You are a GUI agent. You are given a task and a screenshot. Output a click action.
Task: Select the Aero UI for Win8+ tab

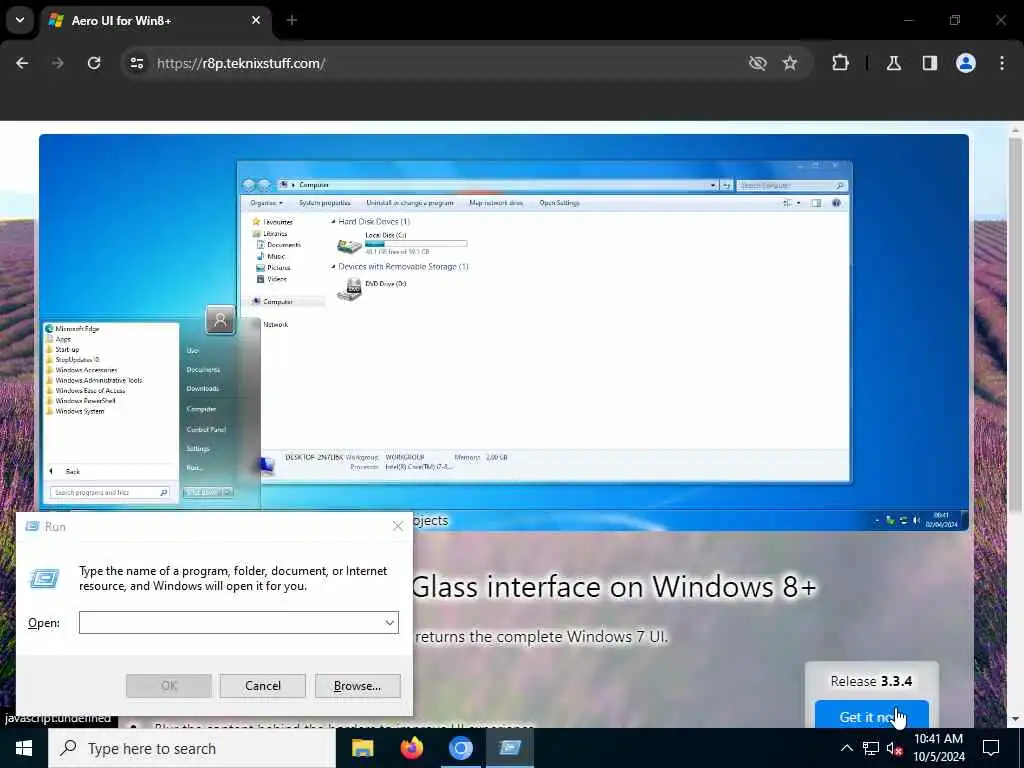pyautogui.click(x=155, y=21)
